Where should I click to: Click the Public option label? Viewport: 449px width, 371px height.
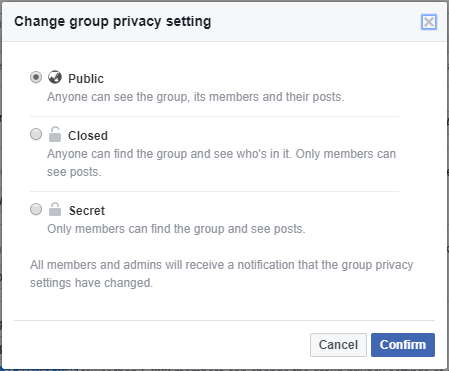[x=86, y=79]
